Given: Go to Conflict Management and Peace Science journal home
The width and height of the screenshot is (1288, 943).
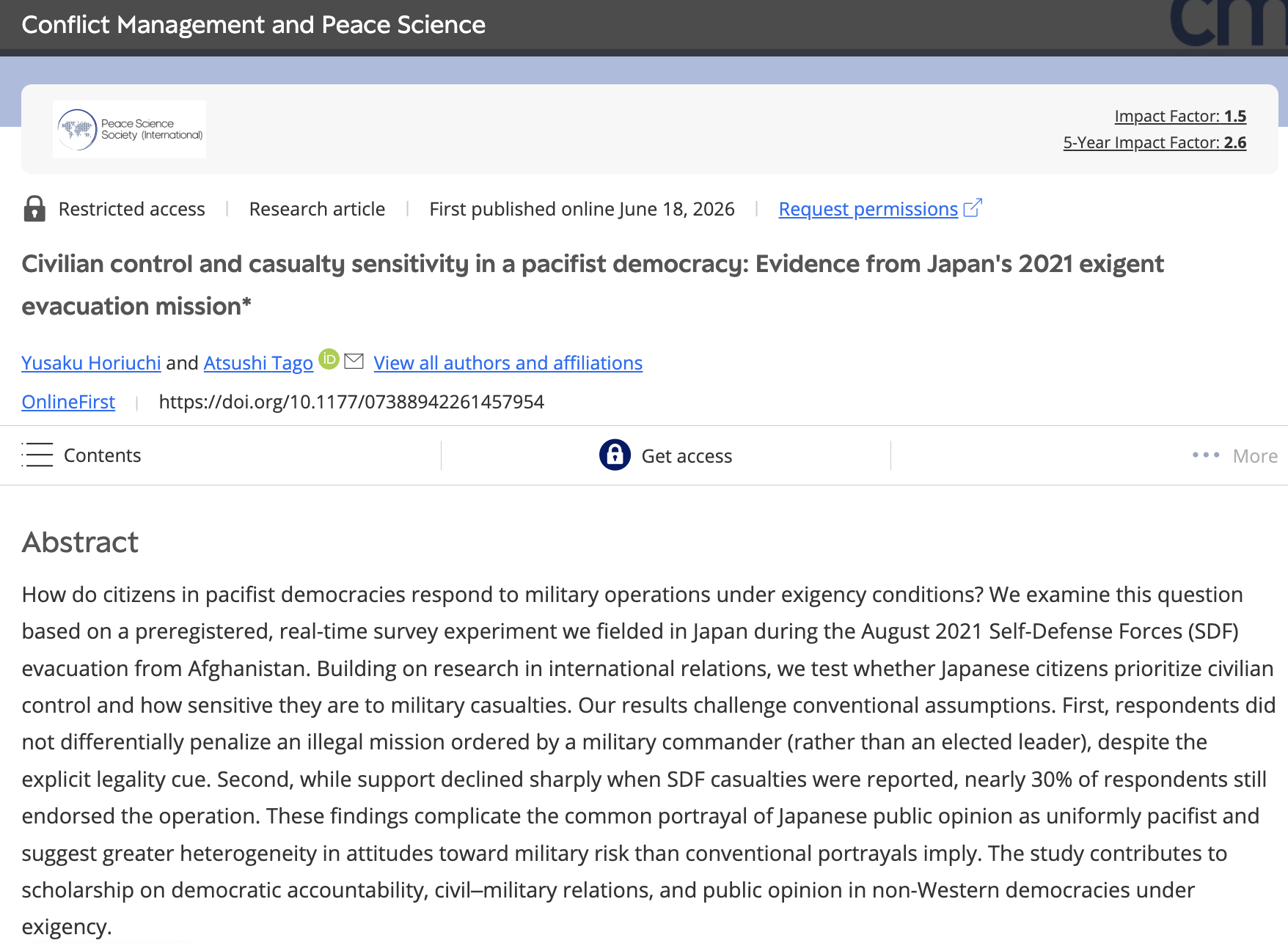Looking at the screenshot, I should [x=254, y=25].
